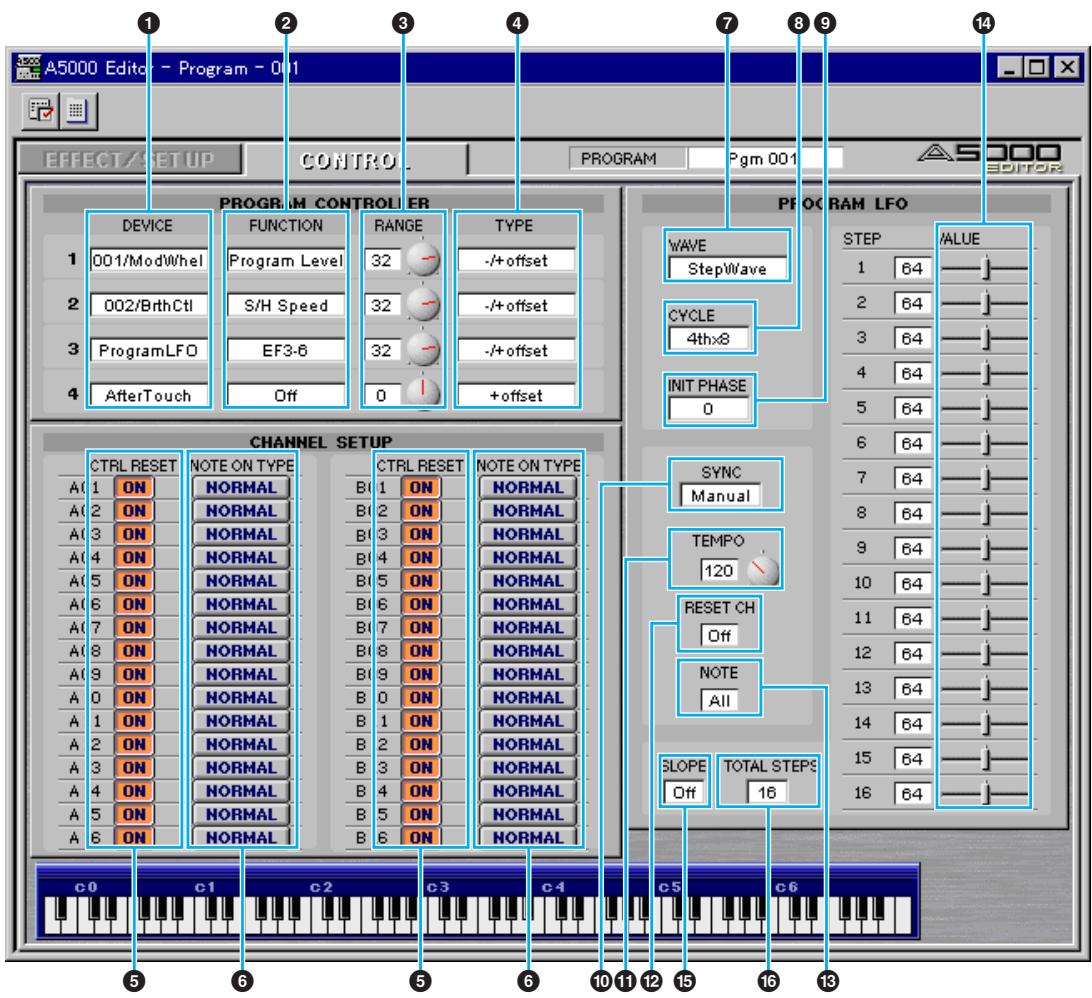The image size is (1092, 998).
Task: Open the Pgm 001 program field
Action: pos(765,159)
